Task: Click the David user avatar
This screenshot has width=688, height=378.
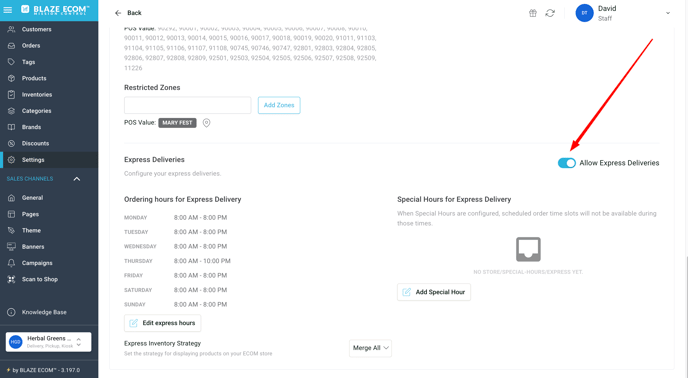Action: tap(584, 13)
